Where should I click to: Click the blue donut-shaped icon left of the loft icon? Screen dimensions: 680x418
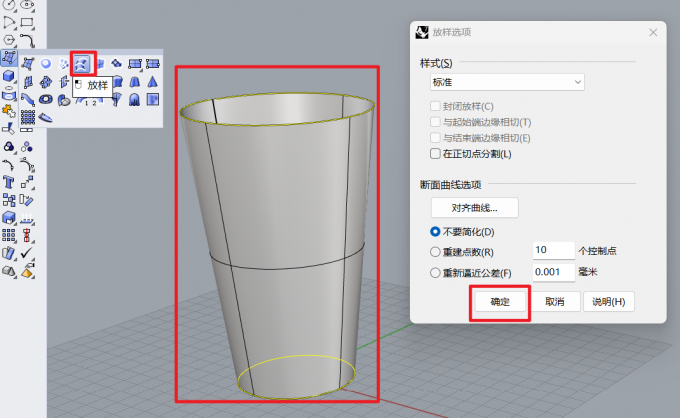point(46,64)
